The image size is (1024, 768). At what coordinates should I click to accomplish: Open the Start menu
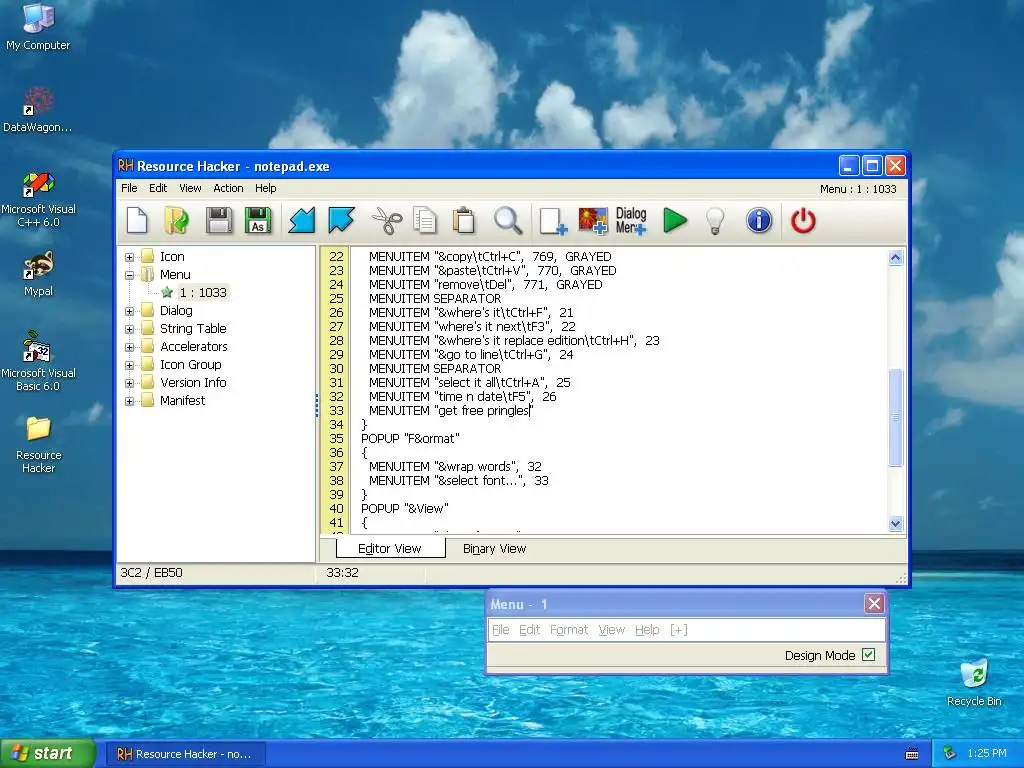(48, 754)
